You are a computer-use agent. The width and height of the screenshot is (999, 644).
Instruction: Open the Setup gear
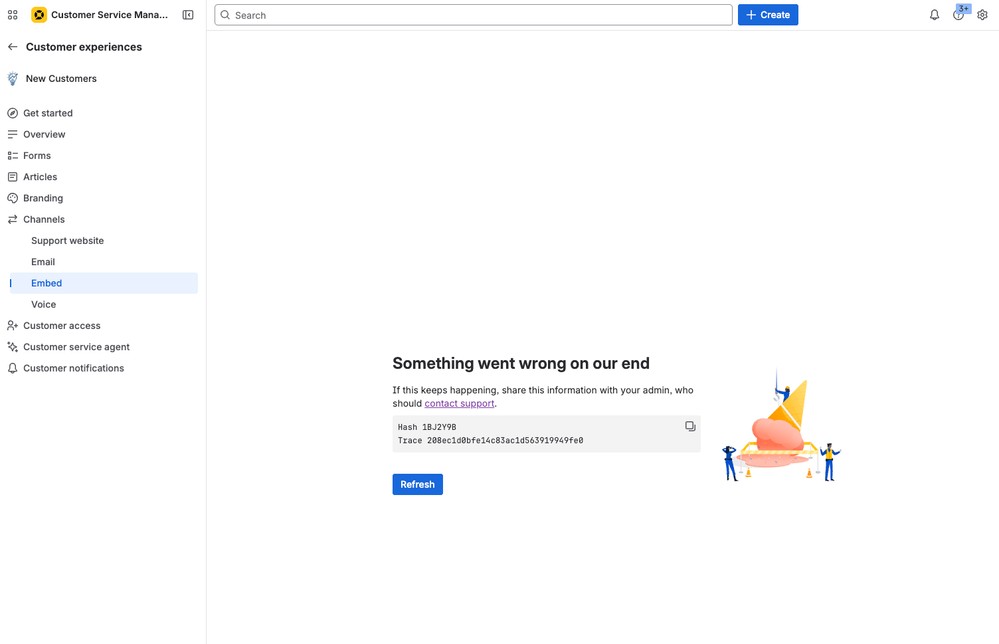click(983, 14)
